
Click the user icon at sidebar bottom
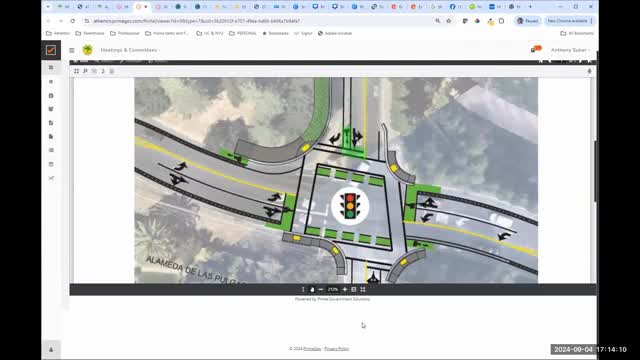[x=51, y=350]
